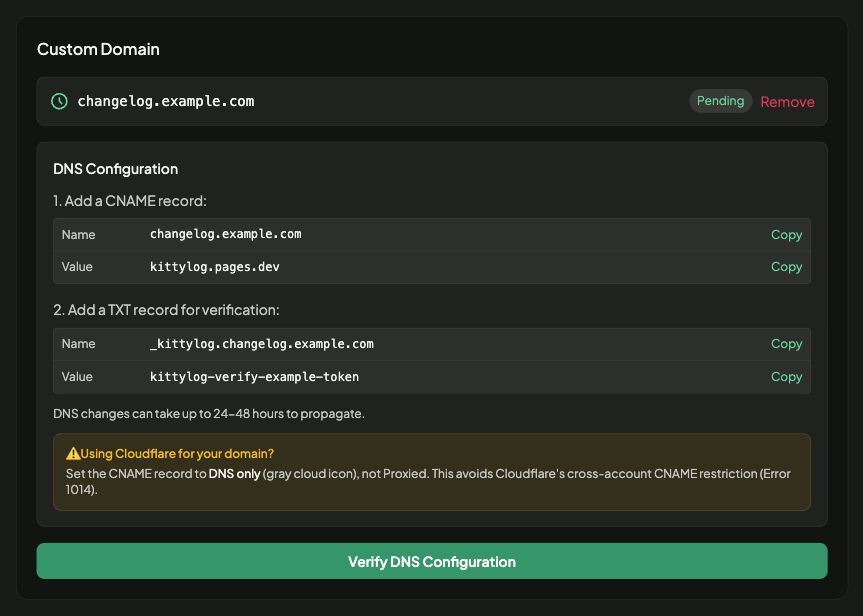Click the Name label in CNAME table
This screenshot has width=863, height=616.
(x=79, y=235)
